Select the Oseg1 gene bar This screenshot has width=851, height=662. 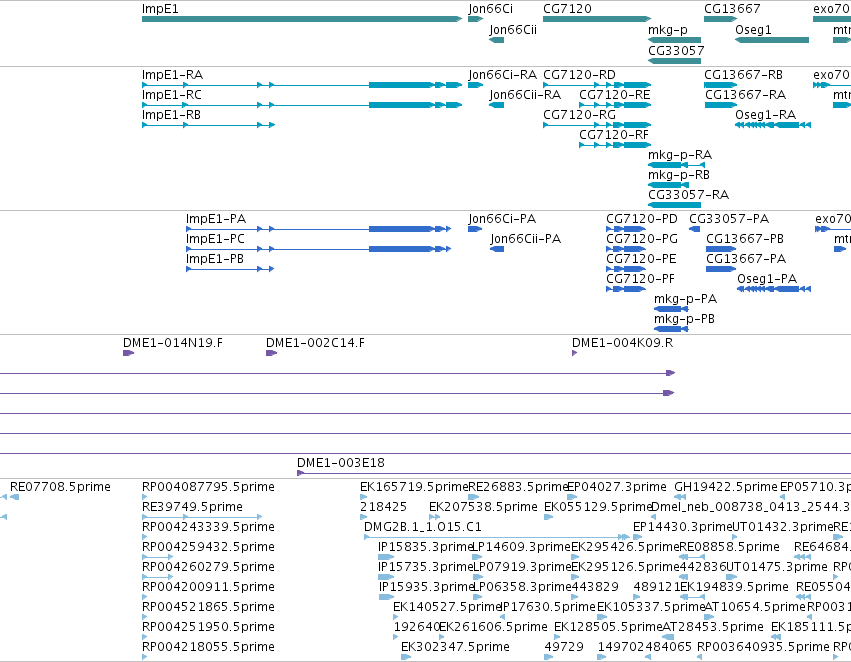click(772, 40)
